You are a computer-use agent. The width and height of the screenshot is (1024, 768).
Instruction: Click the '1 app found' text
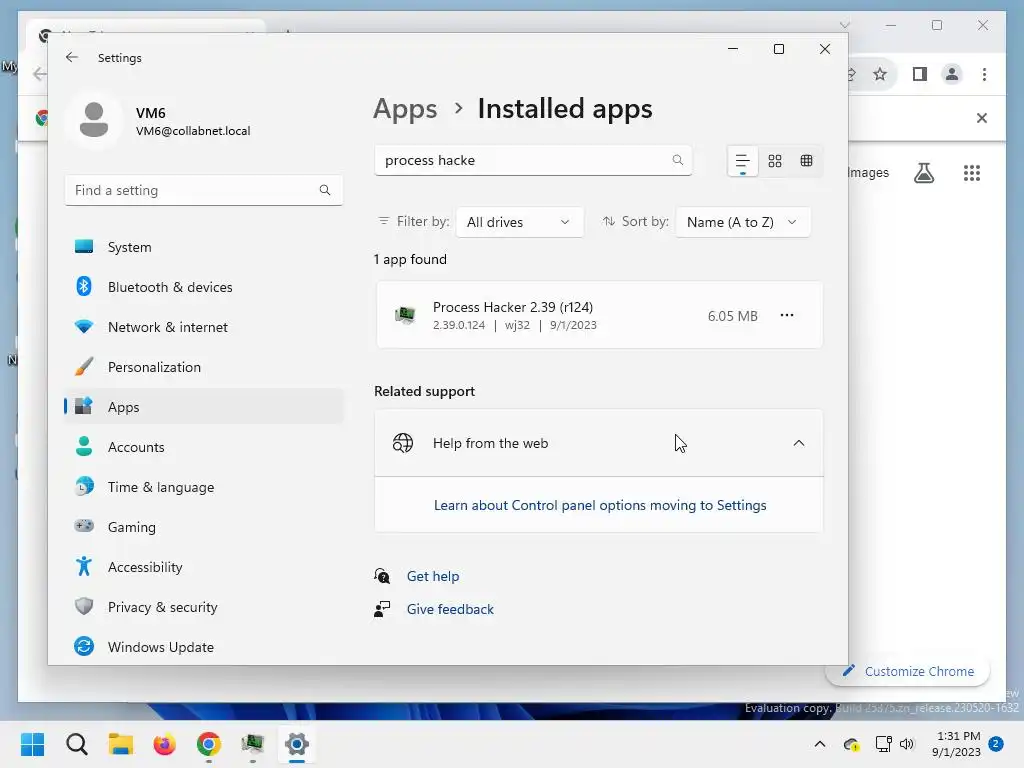(410, 259)
